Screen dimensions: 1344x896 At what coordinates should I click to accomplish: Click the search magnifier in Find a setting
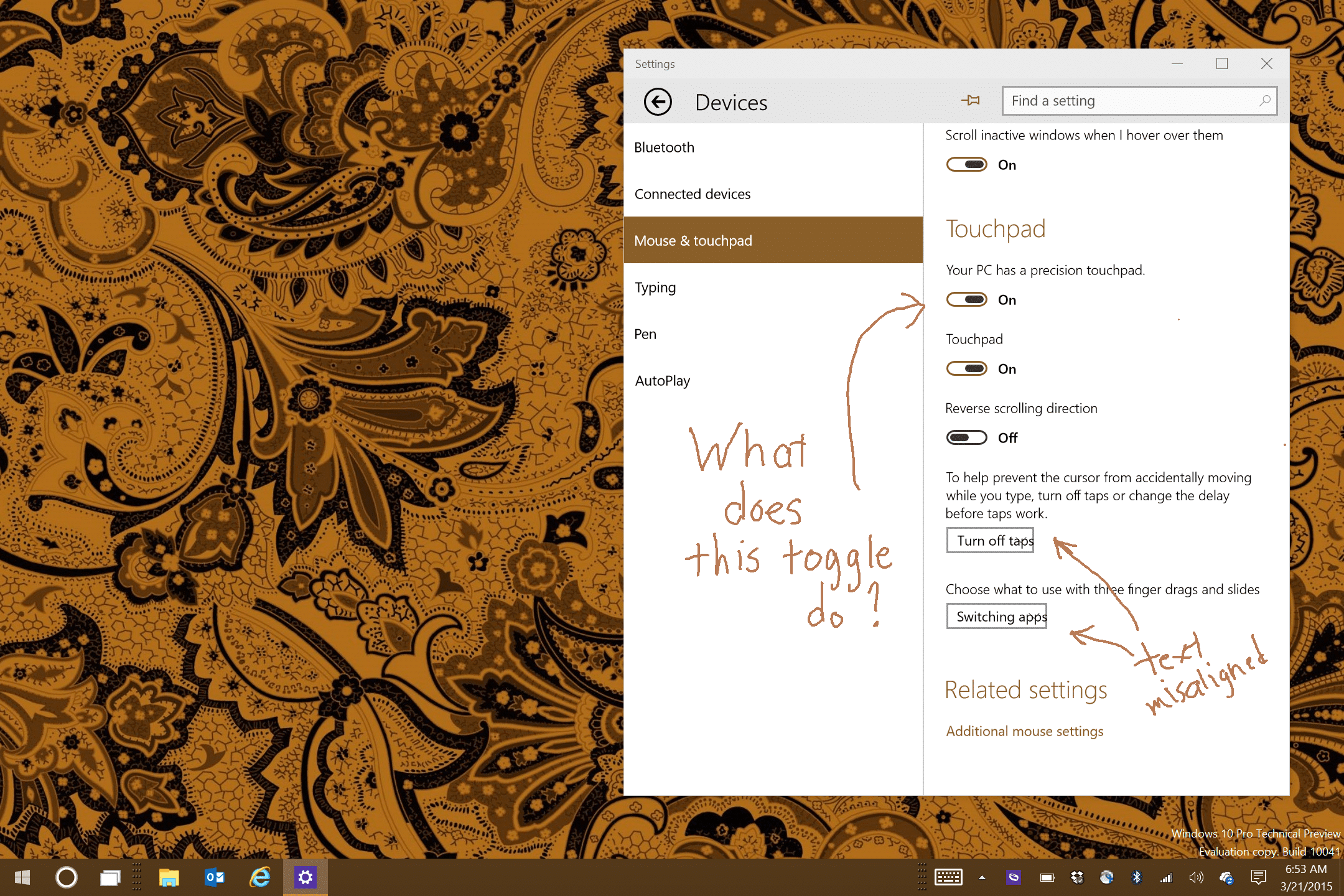point(1264,101)
